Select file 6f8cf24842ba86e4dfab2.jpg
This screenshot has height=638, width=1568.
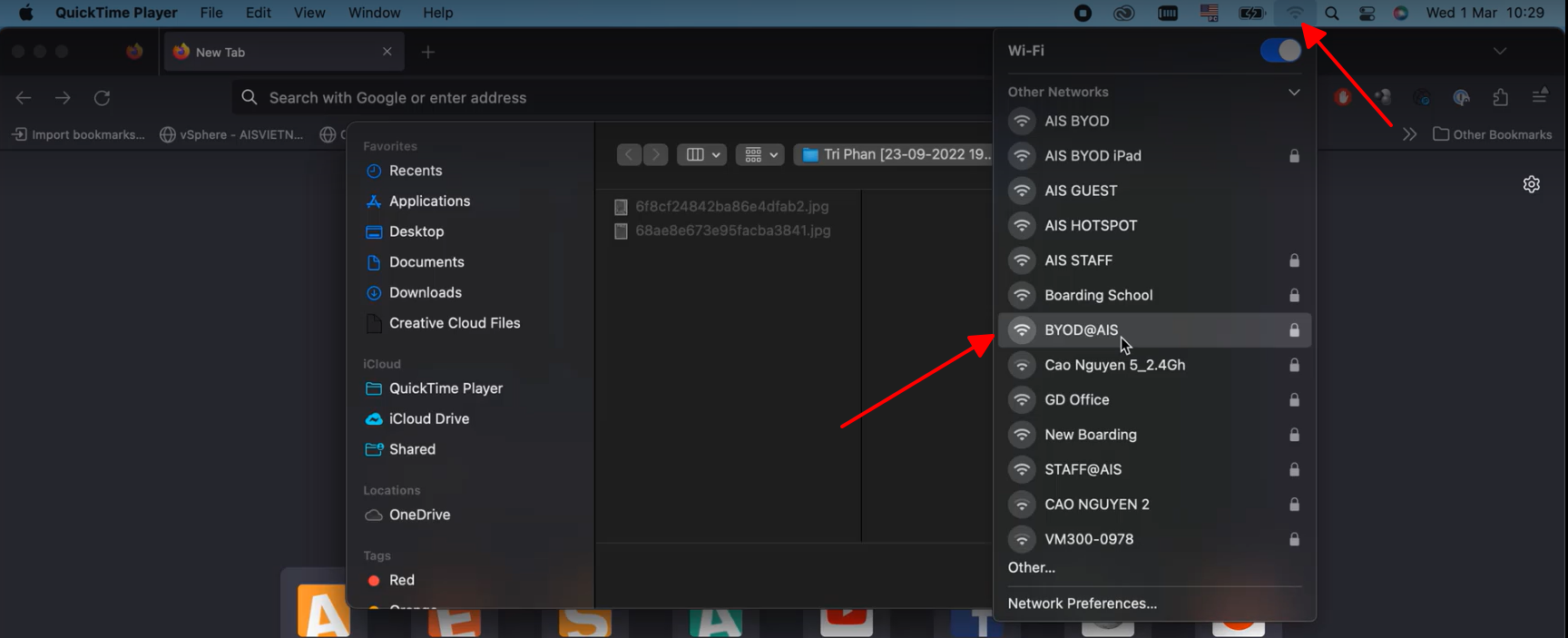coord(722,207)
